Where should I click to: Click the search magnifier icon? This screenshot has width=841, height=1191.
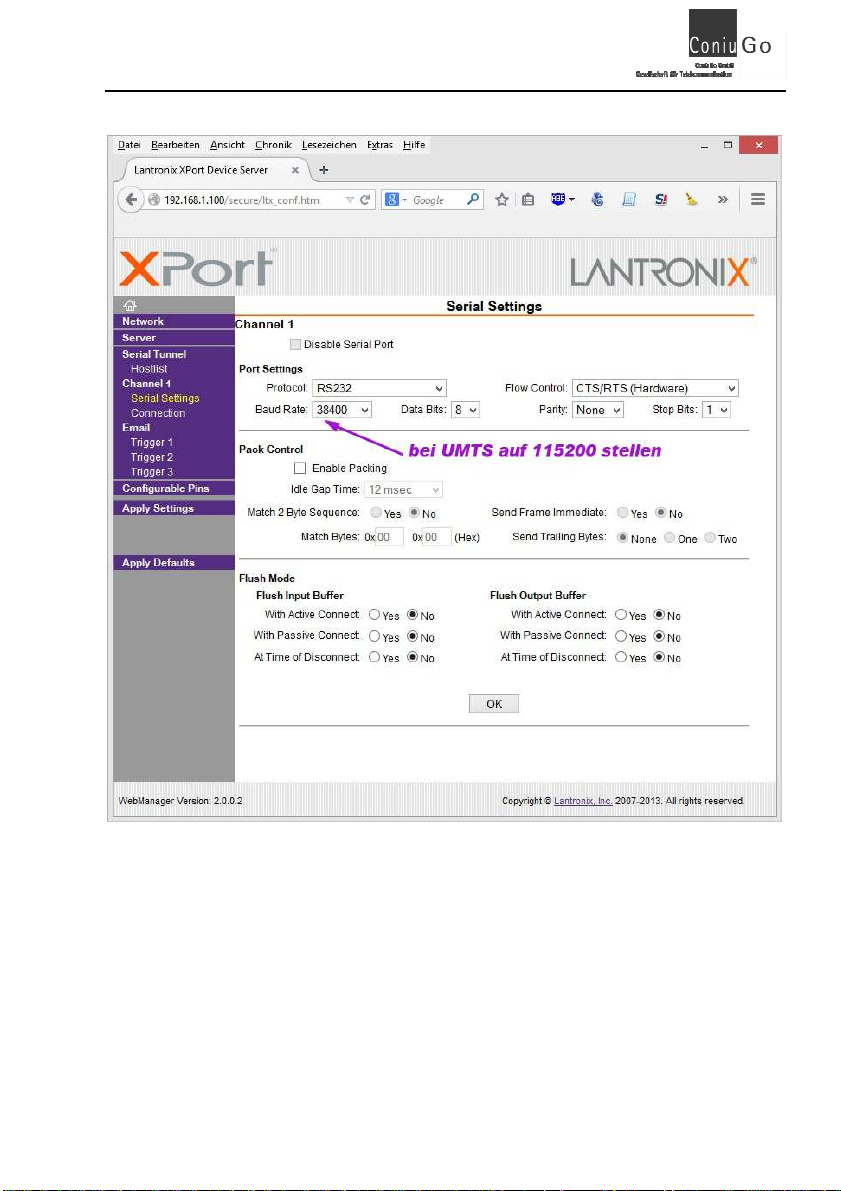coord(473,199)
